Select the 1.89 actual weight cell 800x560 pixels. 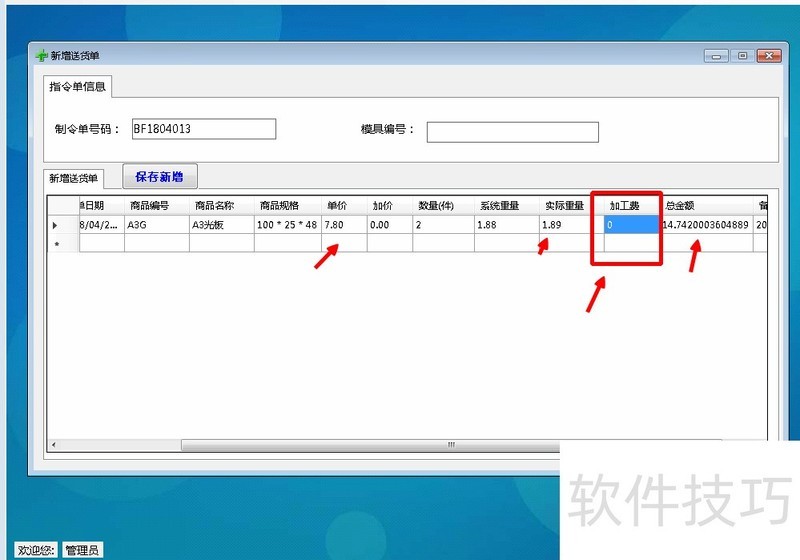pos(571,224)
